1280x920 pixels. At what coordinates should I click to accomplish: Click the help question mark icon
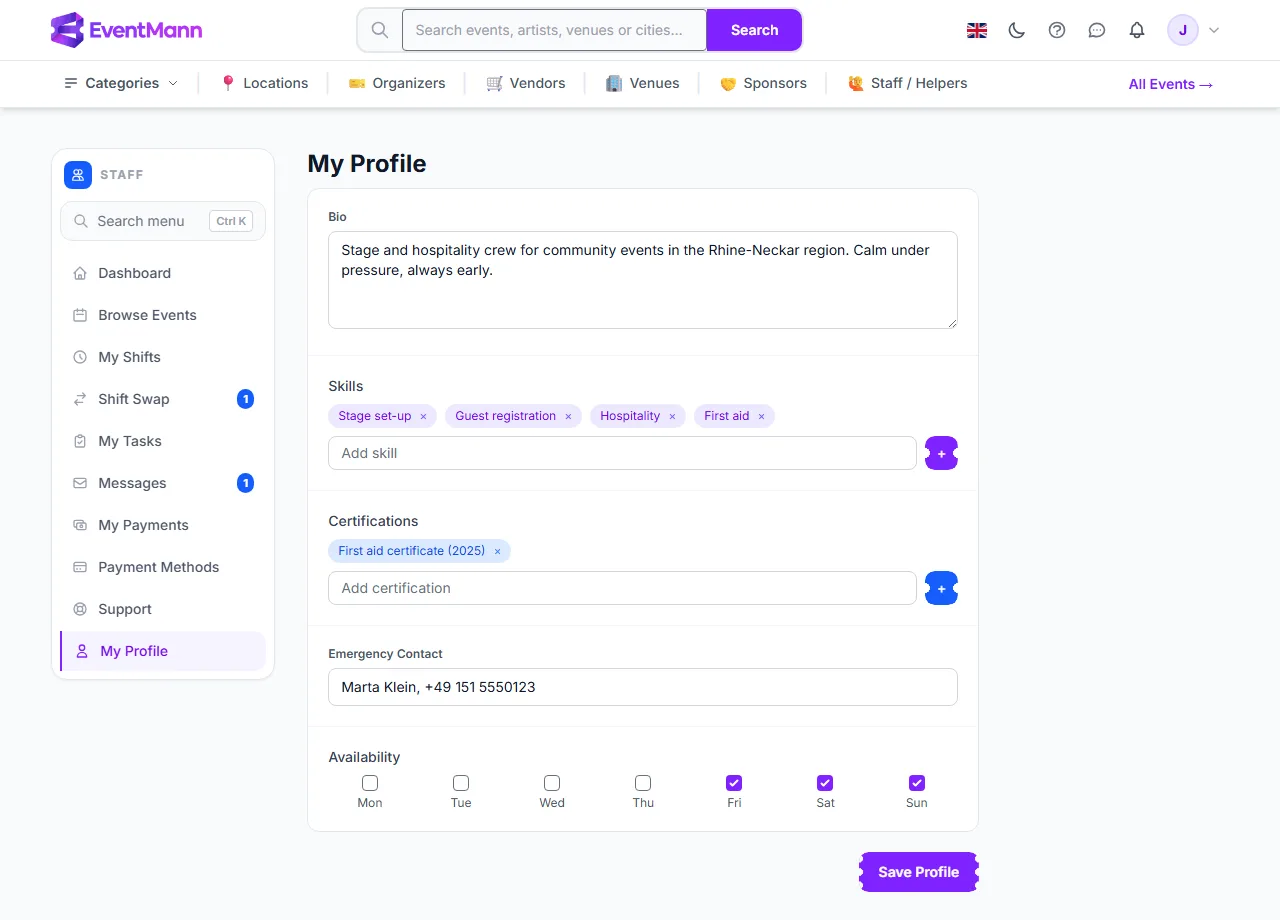[1057, 30]
